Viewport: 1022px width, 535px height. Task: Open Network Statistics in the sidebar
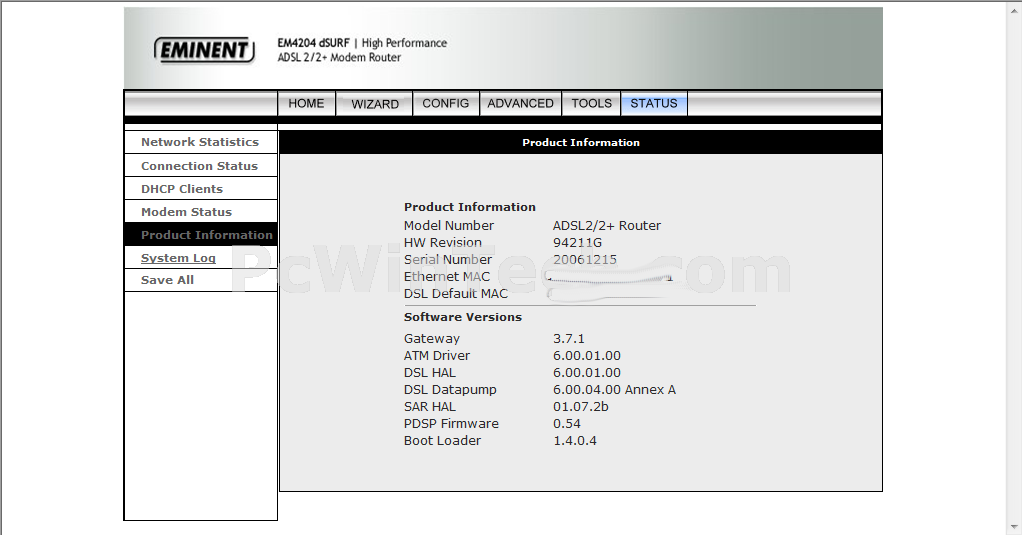(x=200, y=142)
